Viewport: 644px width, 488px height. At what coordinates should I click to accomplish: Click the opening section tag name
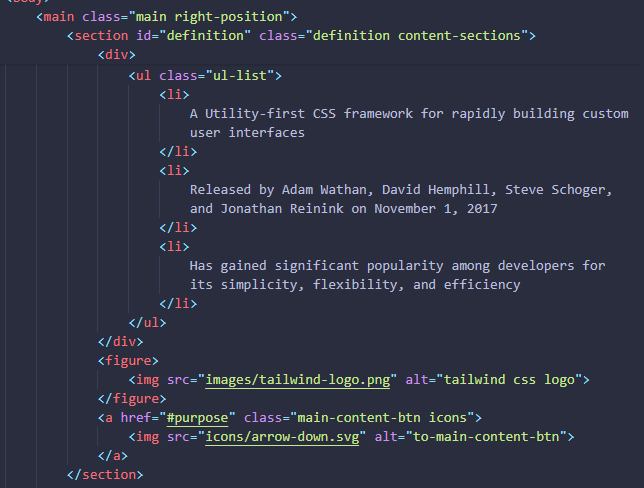click(x=101, y=36)
